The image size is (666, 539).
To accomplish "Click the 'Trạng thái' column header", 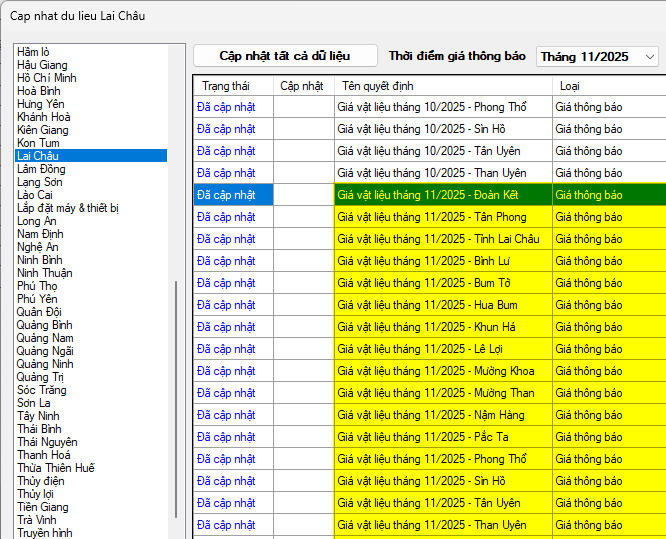I will click(224, 86).
